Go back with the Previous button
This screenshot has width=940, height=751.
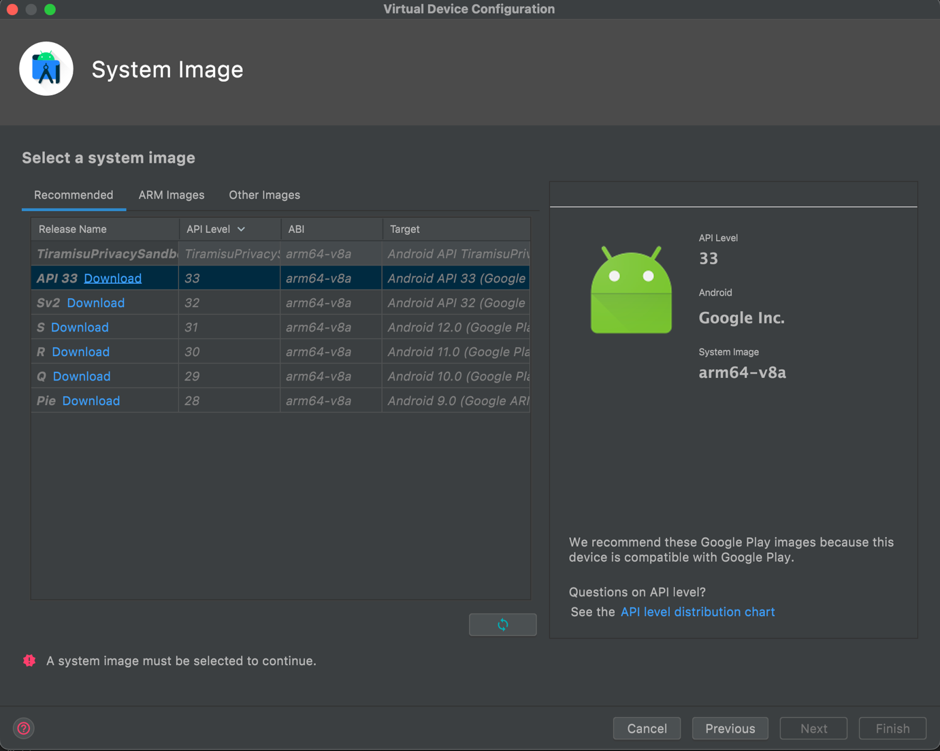[x=730, y=729]
